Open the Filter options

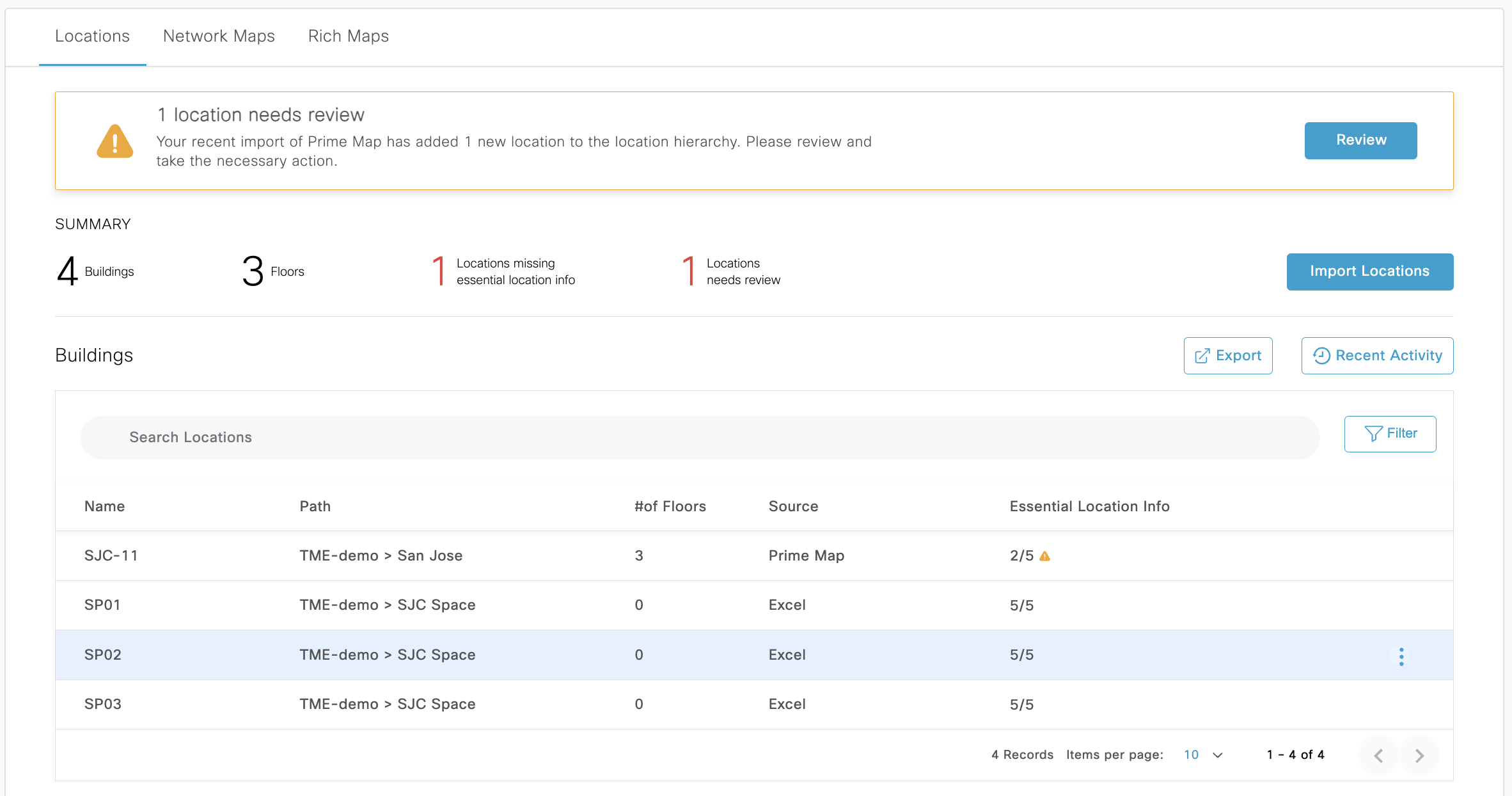pyautogui.click(x=1390, y=434)
